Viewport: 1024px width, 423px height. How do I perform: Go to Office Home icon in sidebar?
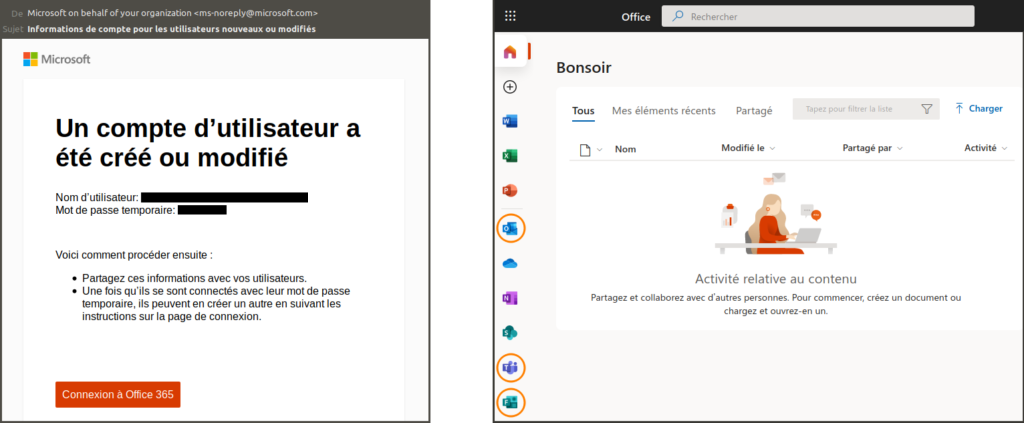click(x=510, y=52)
